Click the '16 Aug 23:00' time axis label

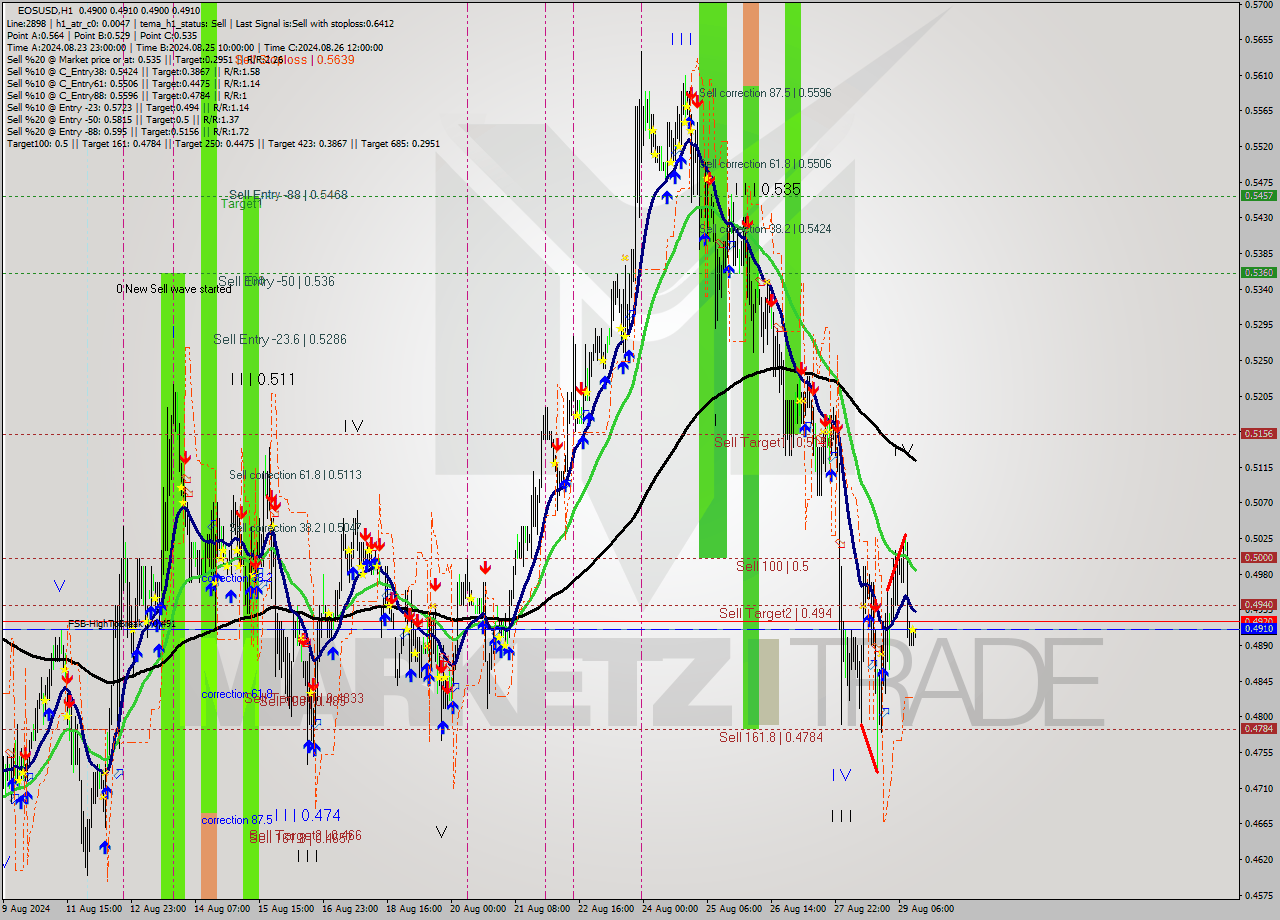[x=350, y=909]
